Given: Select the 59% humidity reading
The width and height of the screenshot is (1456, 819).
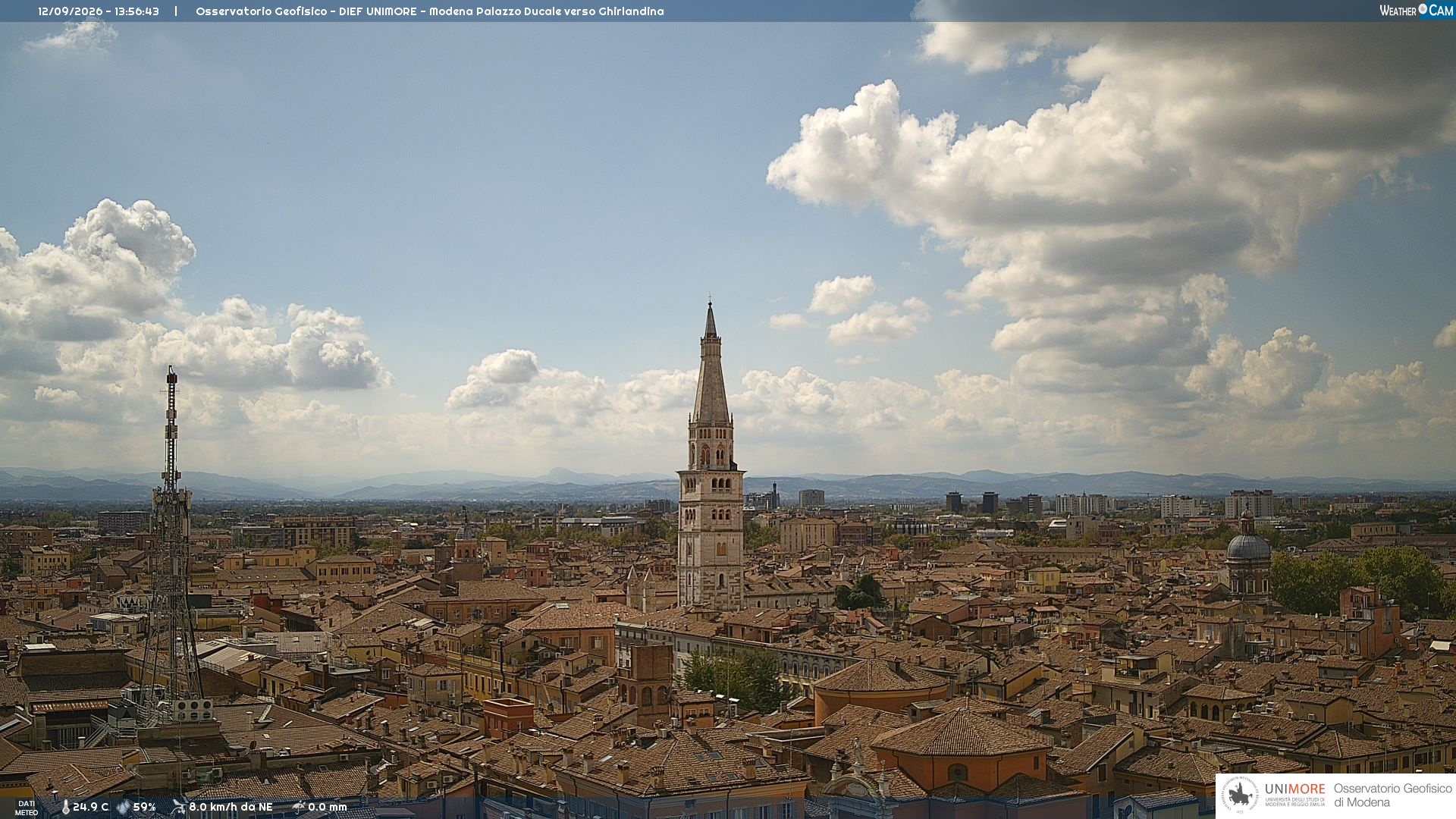Looking at the screenshot, I should click(x=144, y=807).
